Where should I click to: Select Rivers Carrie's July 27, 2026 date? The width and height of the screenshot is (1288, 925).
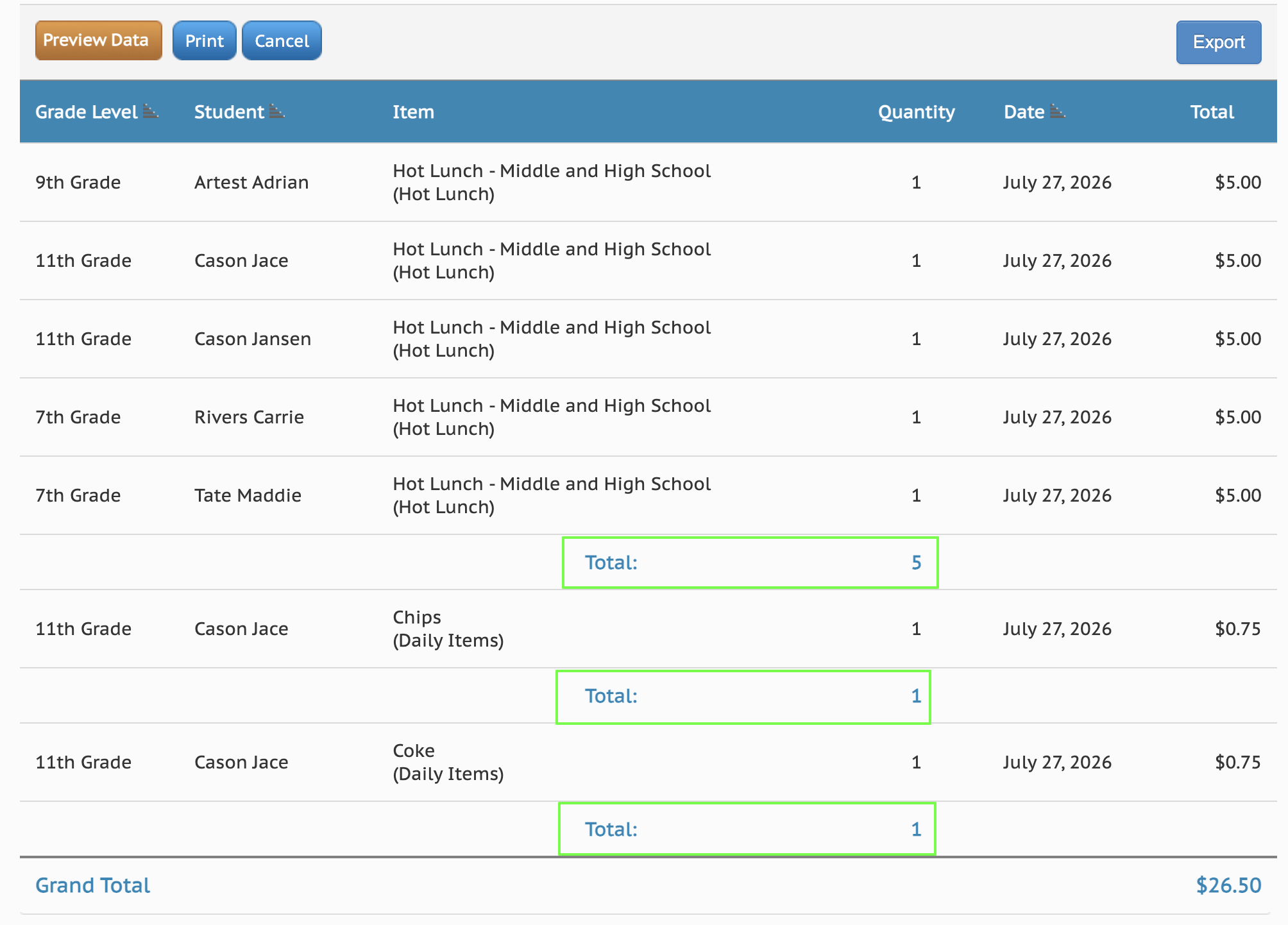click(1057, 417)
